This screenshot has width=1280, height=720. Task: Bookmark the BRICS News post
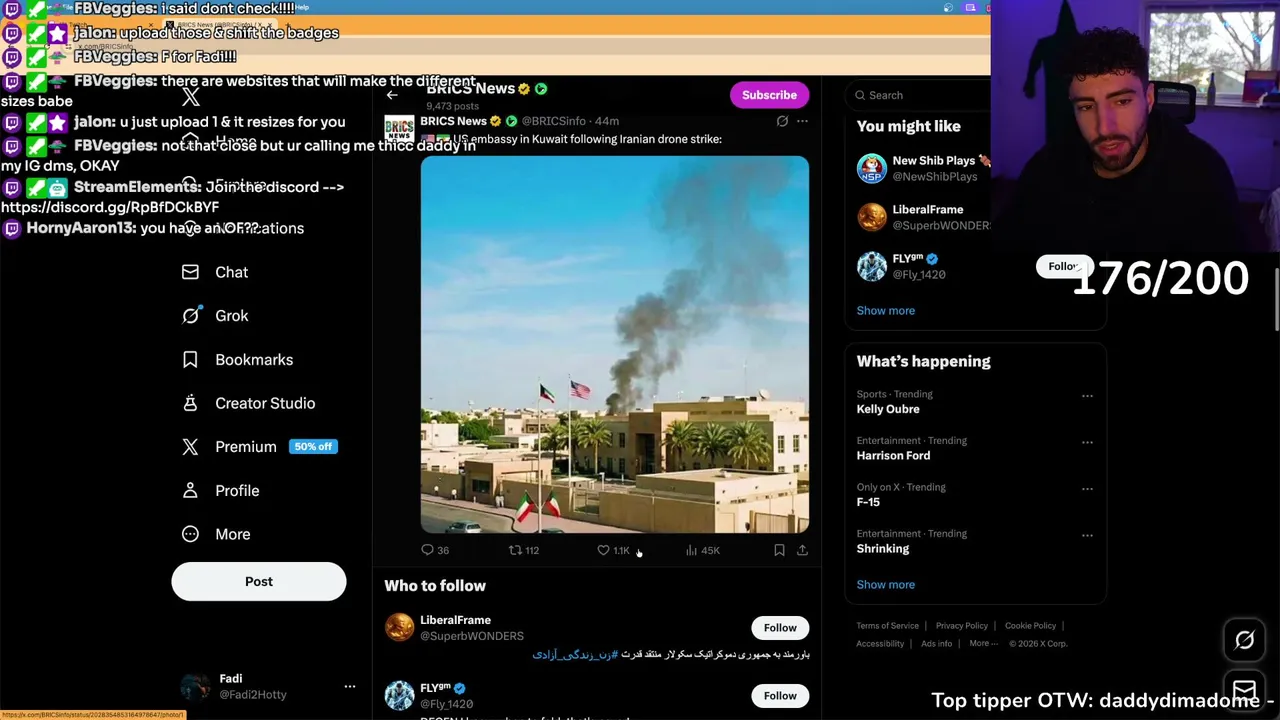point(779,550)
